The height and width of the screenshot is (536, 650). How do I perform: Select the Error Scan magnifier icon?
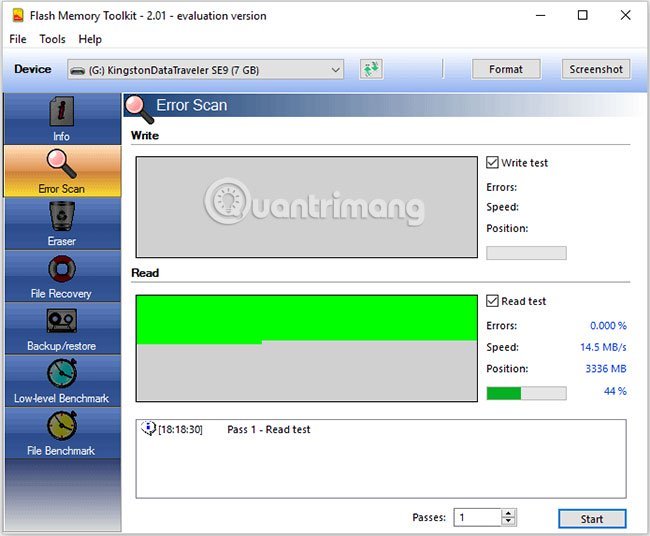62,163
